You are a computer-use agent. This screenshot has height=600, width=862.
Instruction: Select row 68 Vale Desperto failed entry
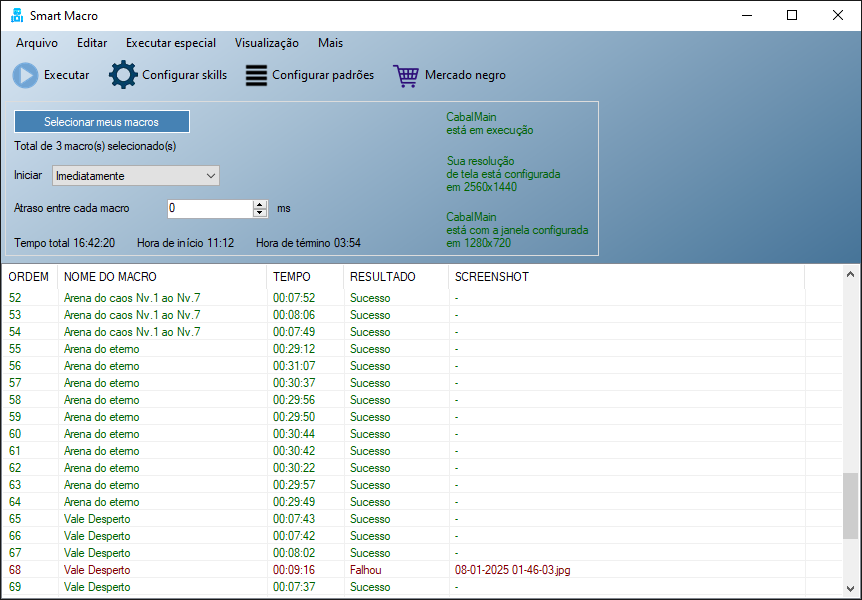[97, 570]
